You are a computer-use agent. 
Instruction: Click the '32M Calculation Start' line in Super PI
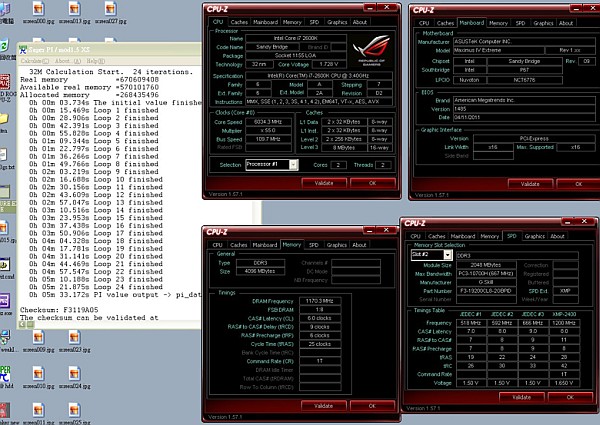coord(111,72)
